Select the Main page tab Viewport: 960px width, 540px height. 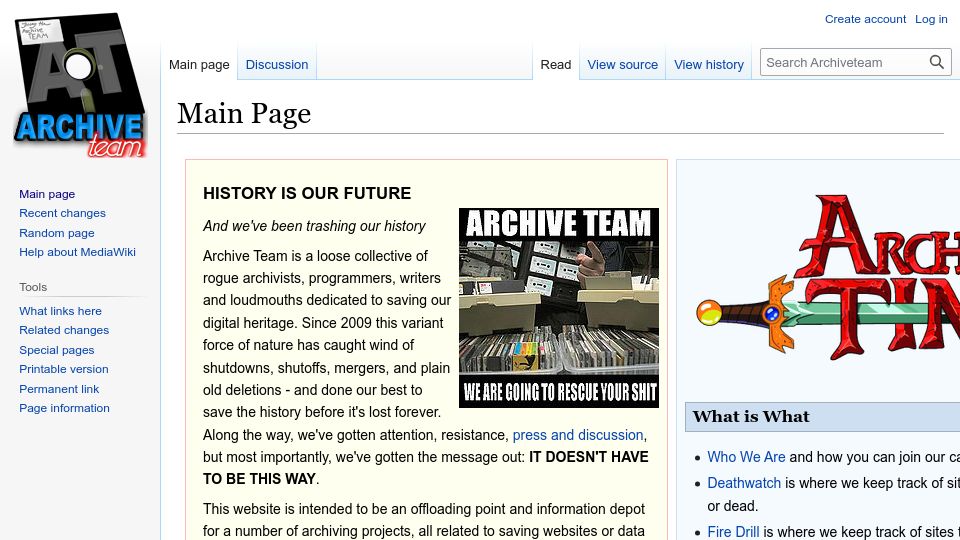[x=199, y=64]
